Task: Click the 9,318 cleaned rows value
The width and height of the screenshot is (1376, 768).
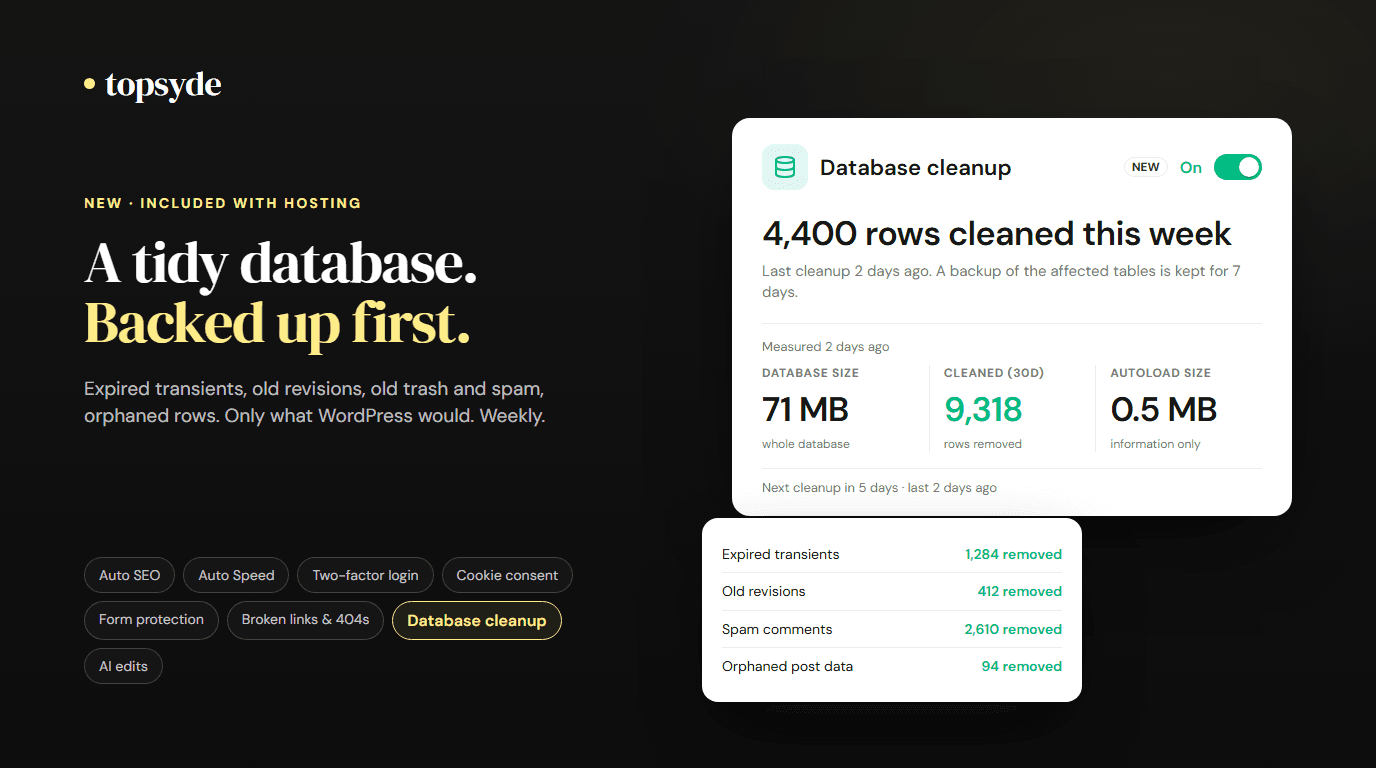Action: pos(983,409)
